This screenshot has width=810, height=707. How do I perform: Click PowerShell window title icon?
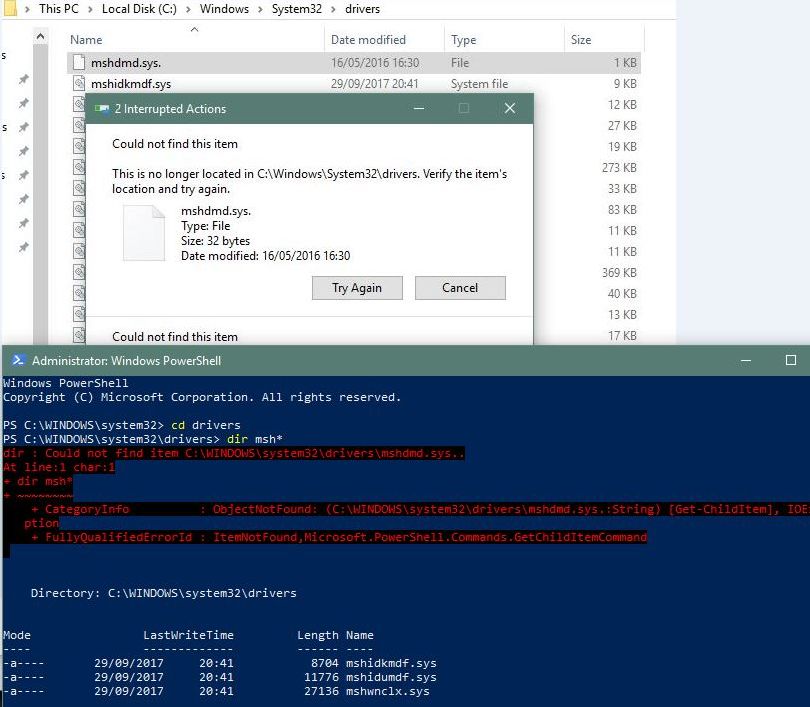coord(18,360)
